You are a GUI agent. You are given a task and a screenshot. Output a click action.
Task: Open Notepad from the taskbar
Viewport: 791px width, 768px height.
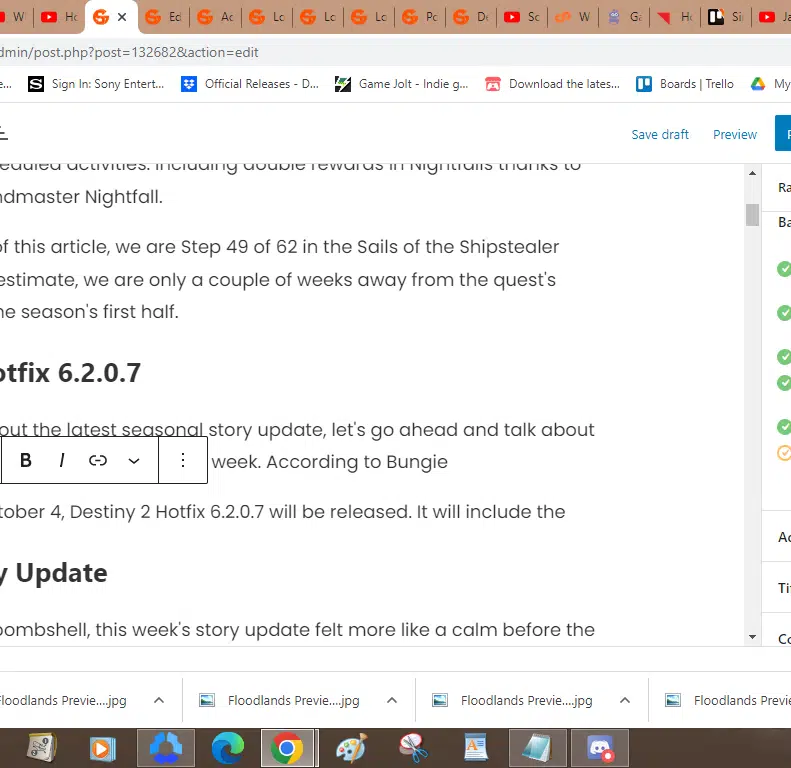[538, 747]
